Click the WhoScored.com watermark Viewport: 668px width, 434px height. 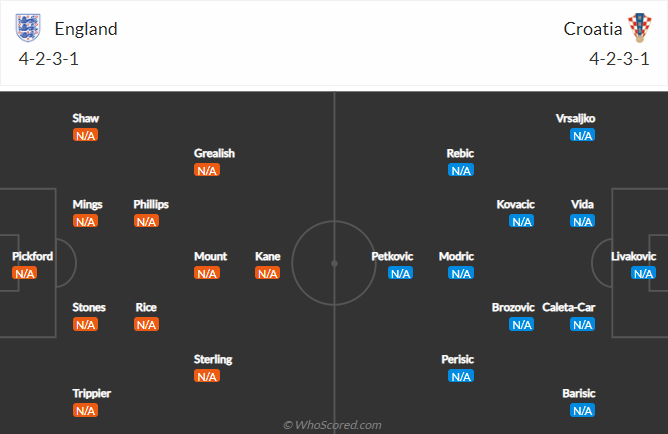click(333, 425)
